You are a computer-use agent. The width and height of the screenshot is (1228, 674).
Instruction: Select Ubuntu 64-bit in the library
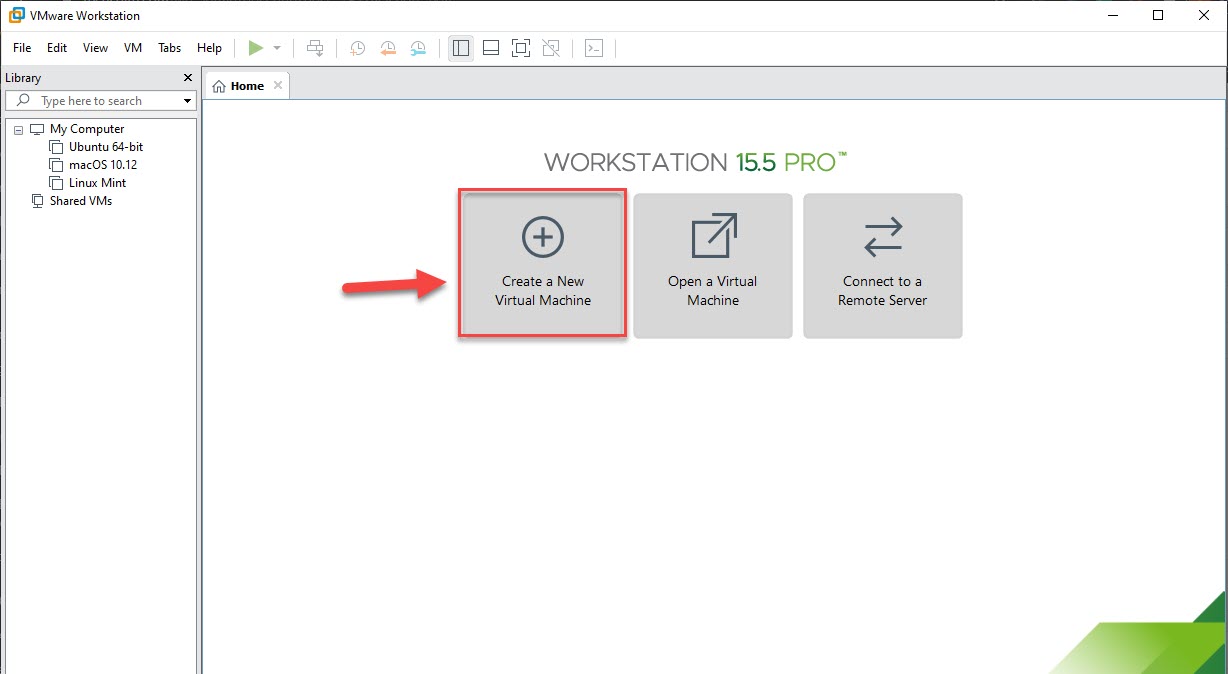pos(106,147)
